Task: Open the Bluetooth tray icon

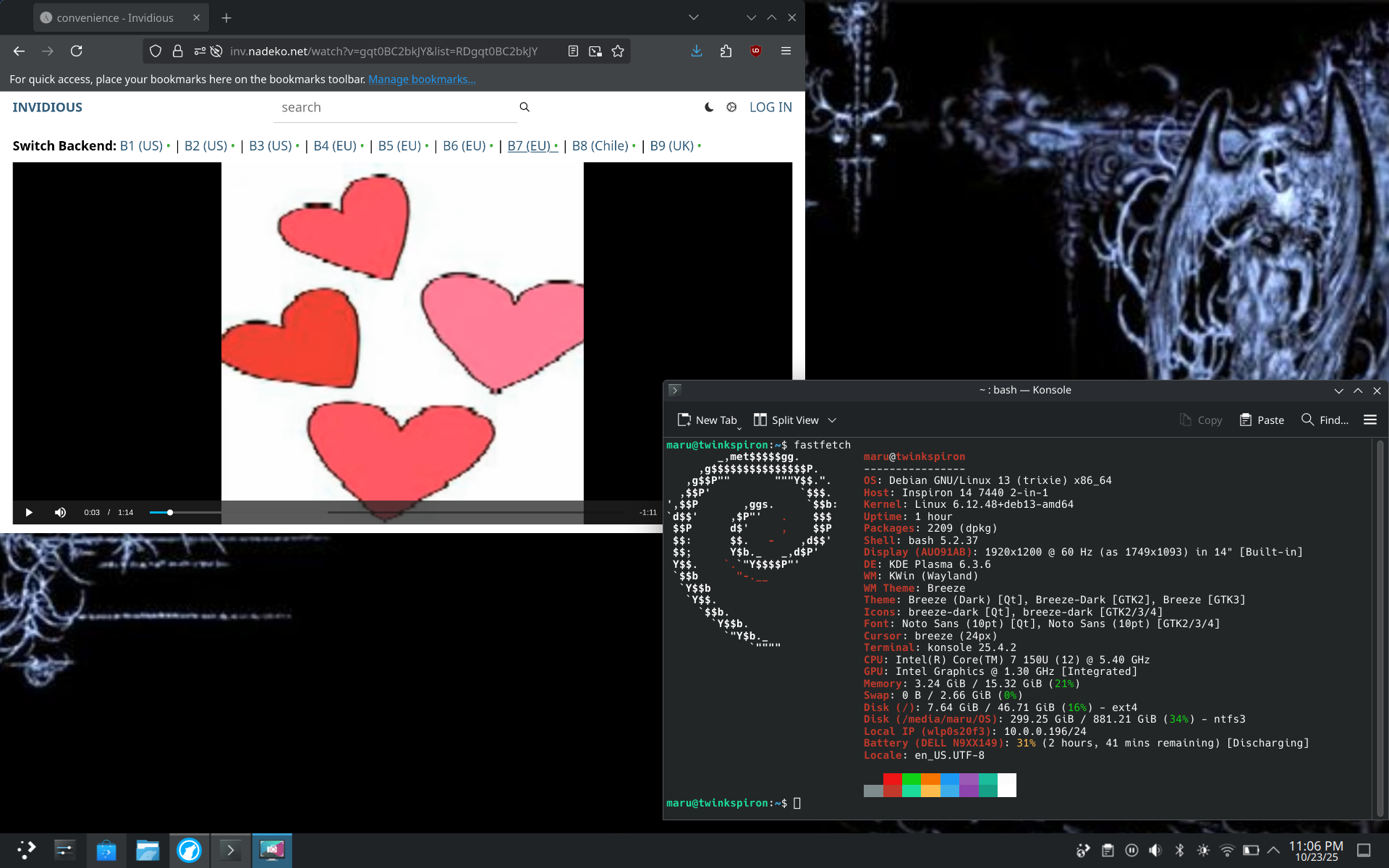Action: point(1179,851)
